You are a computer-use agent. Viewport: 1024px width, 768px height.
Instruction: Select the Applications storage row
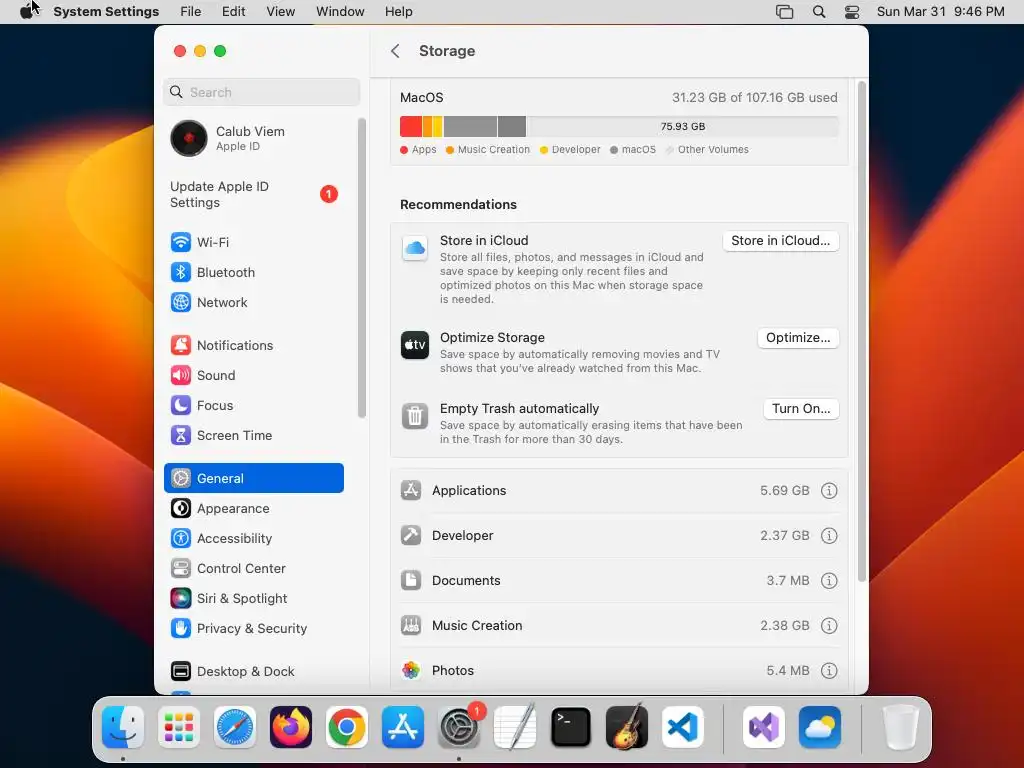click(x=618, y=490)
